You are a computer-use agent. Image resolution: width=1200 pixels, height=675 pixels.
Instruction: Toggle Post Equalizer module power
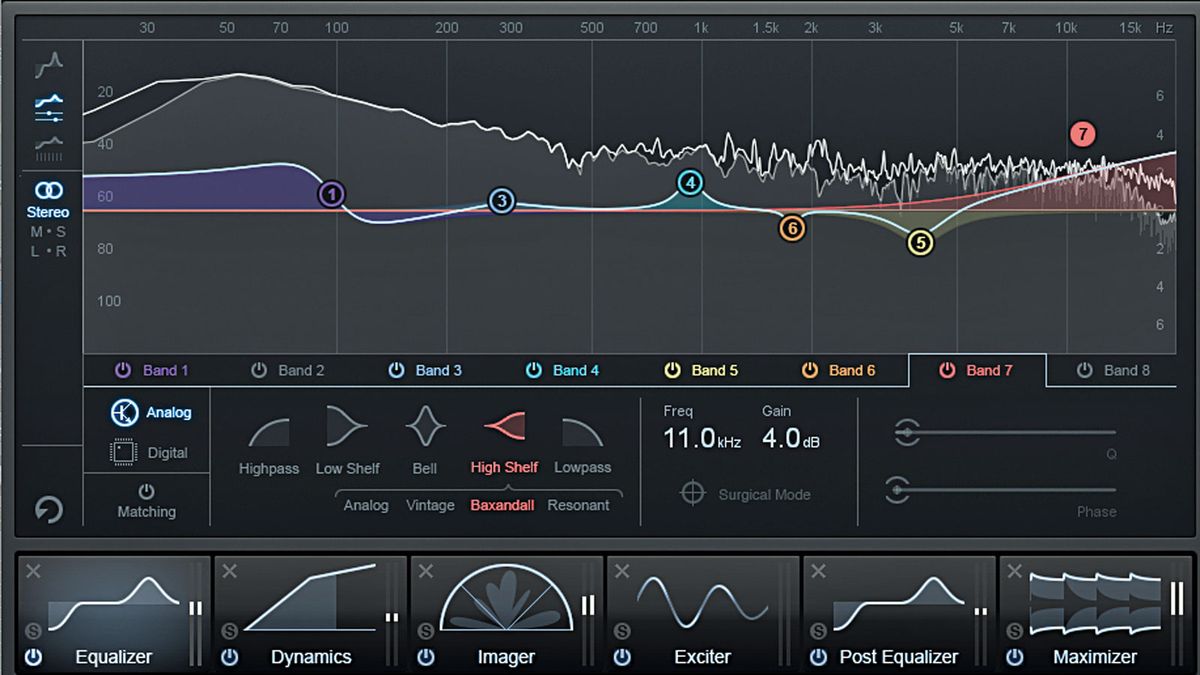pos(820,657)
